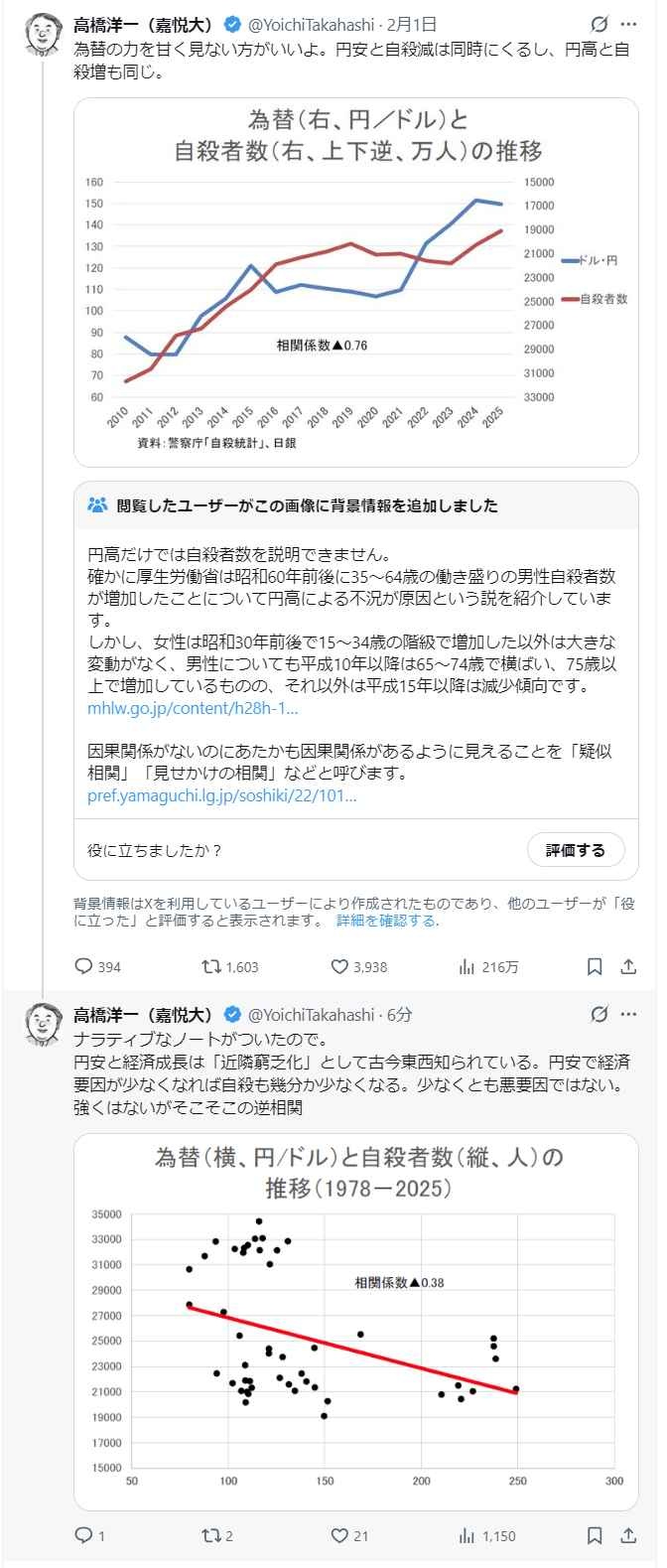The height and width of the screenshot is (1568, 667).
Task: Bookmark the first tweet
Action: pyautogui.click(x=595, y=966)
